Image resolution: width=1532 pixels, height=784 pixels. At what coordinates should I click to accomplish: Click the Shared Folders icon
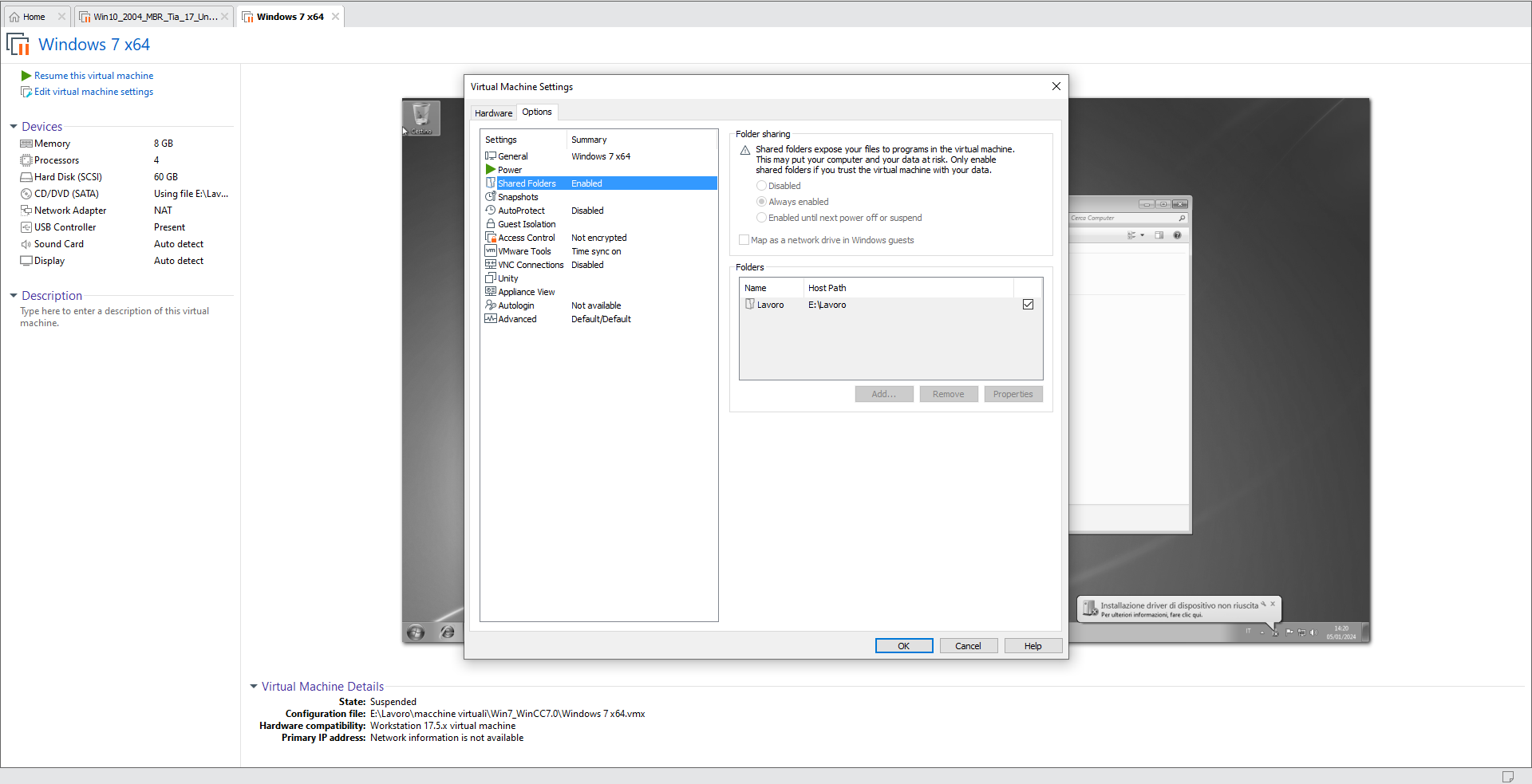[491, 183]
